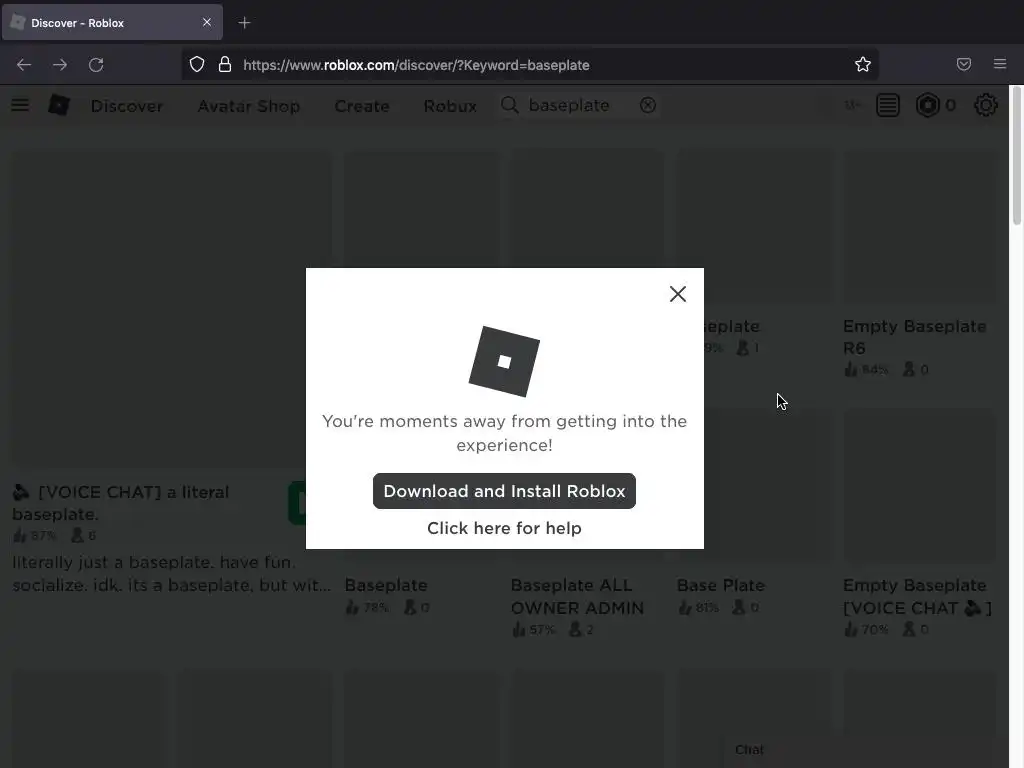1024x768 pixels.
Task: Open the Chat panel at the bottom
Action: point(749,750)
